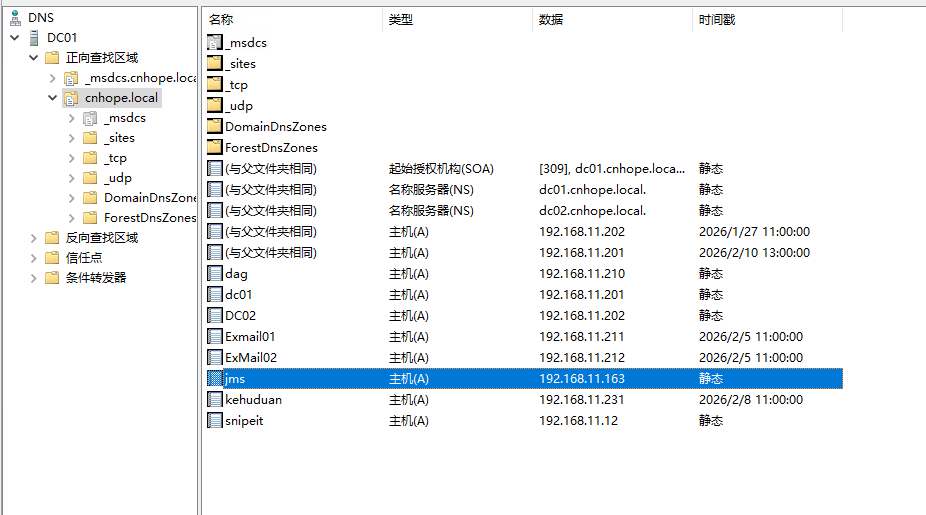Image resolution: width=926 pixels, height=515 pixels.
Task: Click the _tcp folder icon in list pane
Action: click(x=215, y=84)
